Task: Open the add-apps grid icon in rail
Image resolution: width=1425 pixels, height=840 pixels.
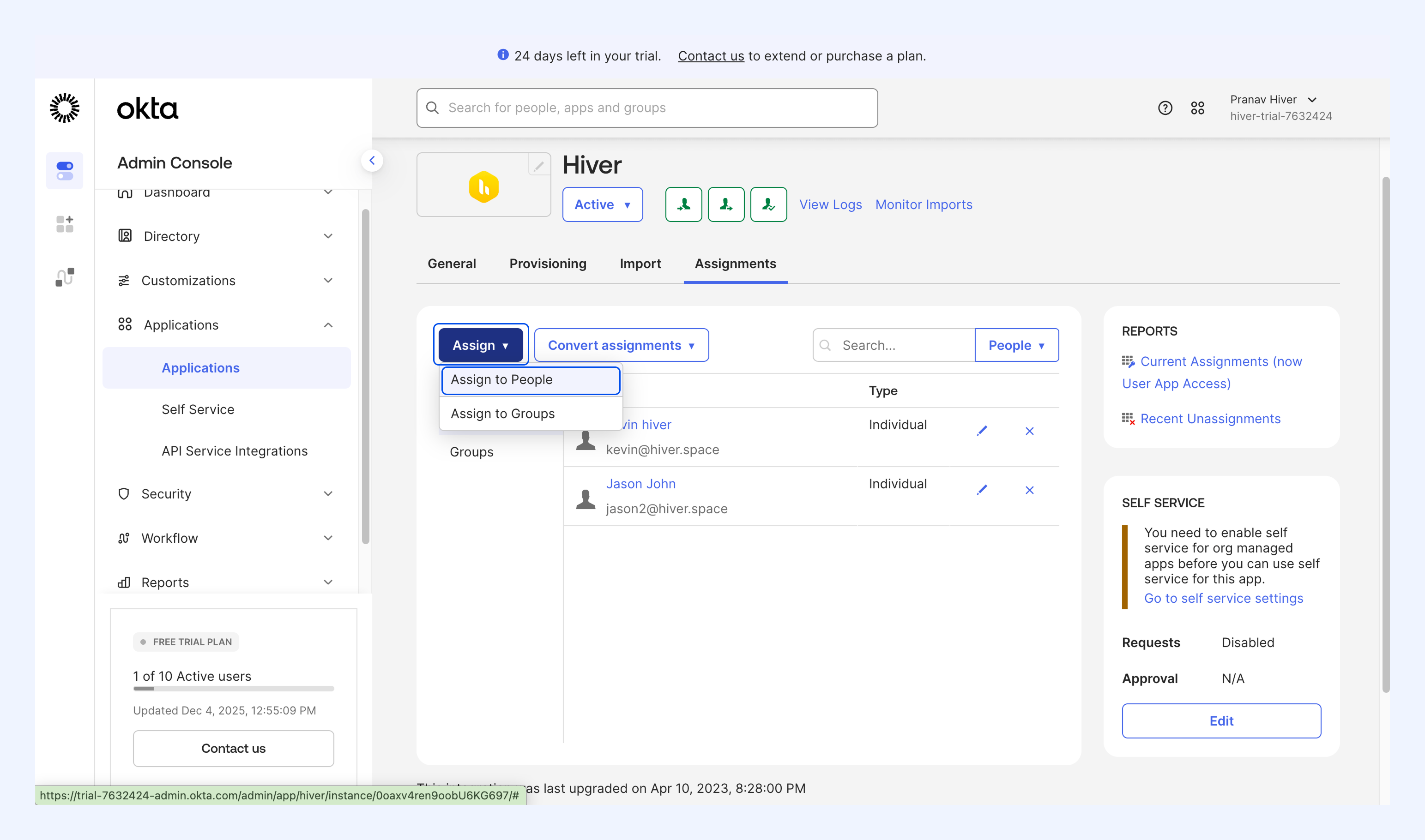Action: (x=65, y=223)
